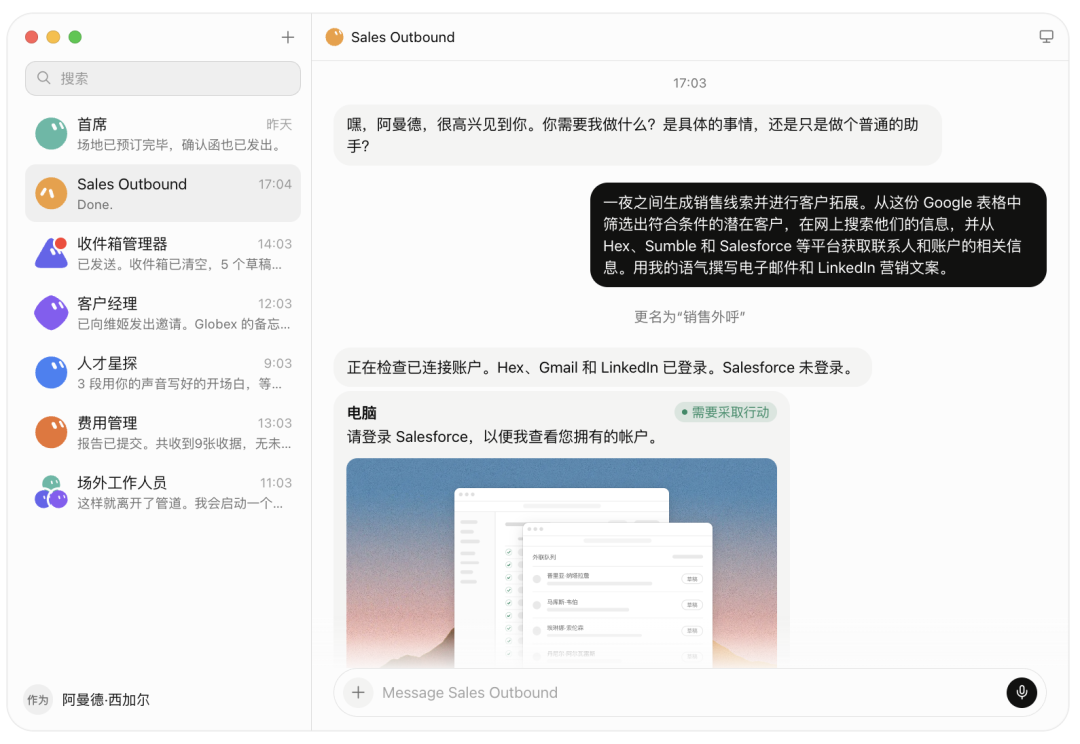Click the 17:03 timestamp in the chat
The width and height of the screenshot is (1080, 744).
(x=689, y=83)
